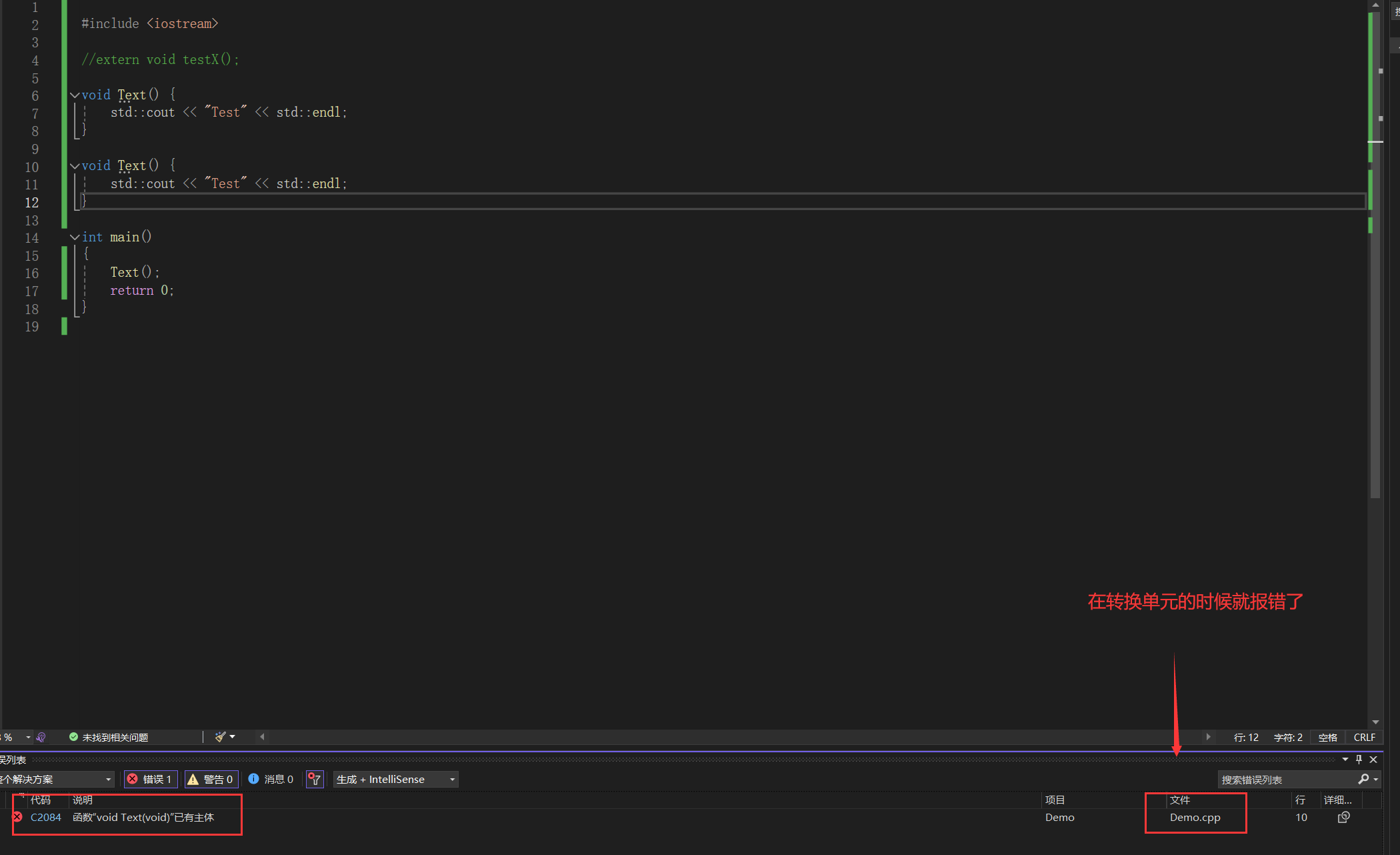Open the 生成 + IntelliSense dropdown
The image size is (1400, 855).
click(396, 779)
